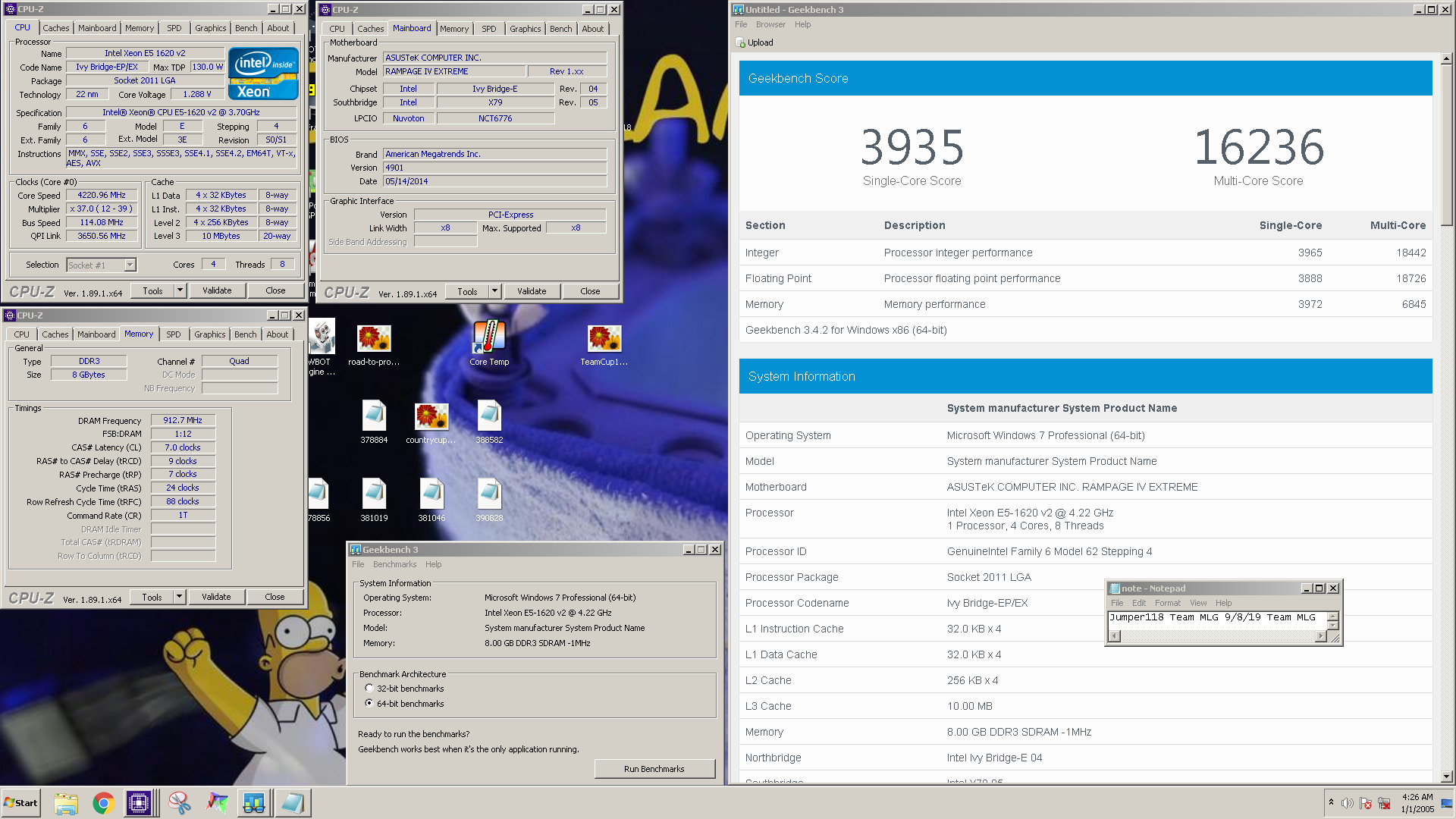Show hidden tray icons chevron
The width and height of the screenshot is (1456, 819).
coord(1331,802)
